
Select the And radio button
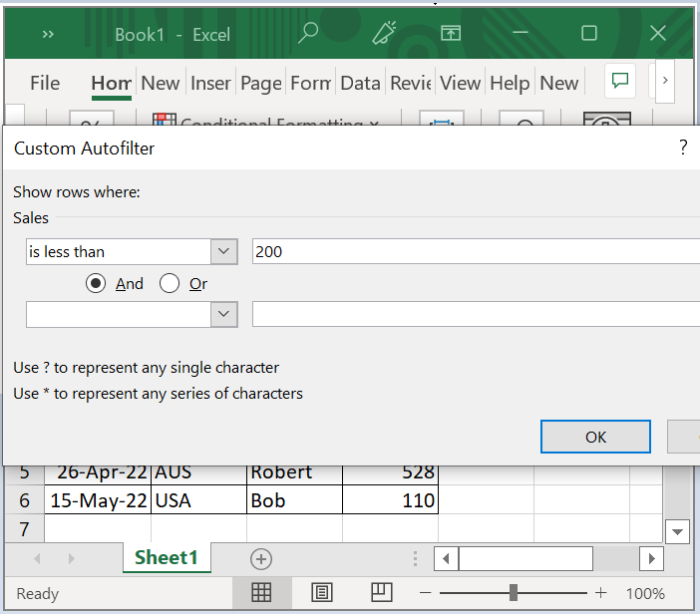coord(96,284)
